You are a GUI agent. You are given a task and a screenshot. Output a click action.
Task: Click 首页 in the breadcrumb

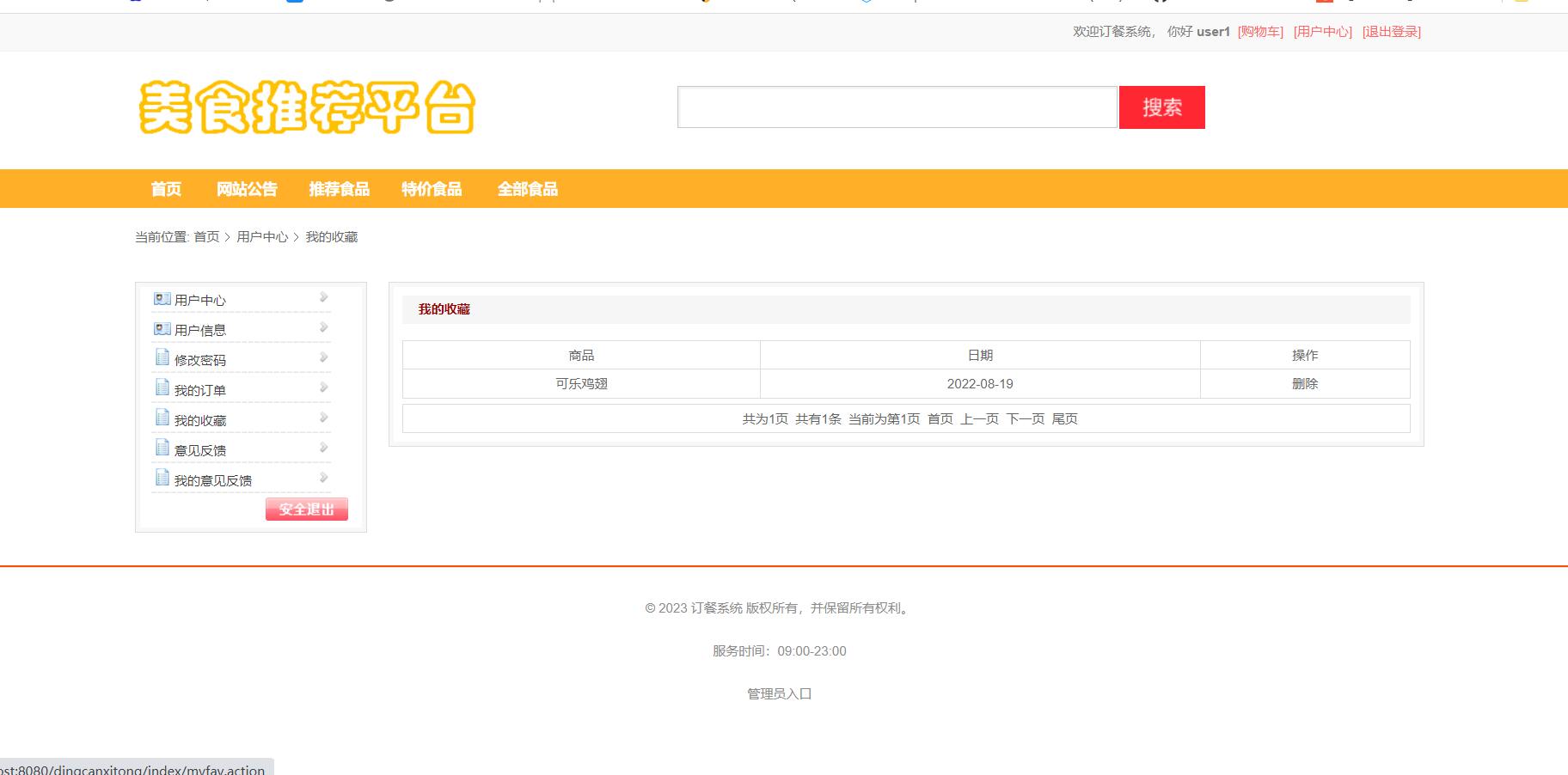click(x=206, y=237)
